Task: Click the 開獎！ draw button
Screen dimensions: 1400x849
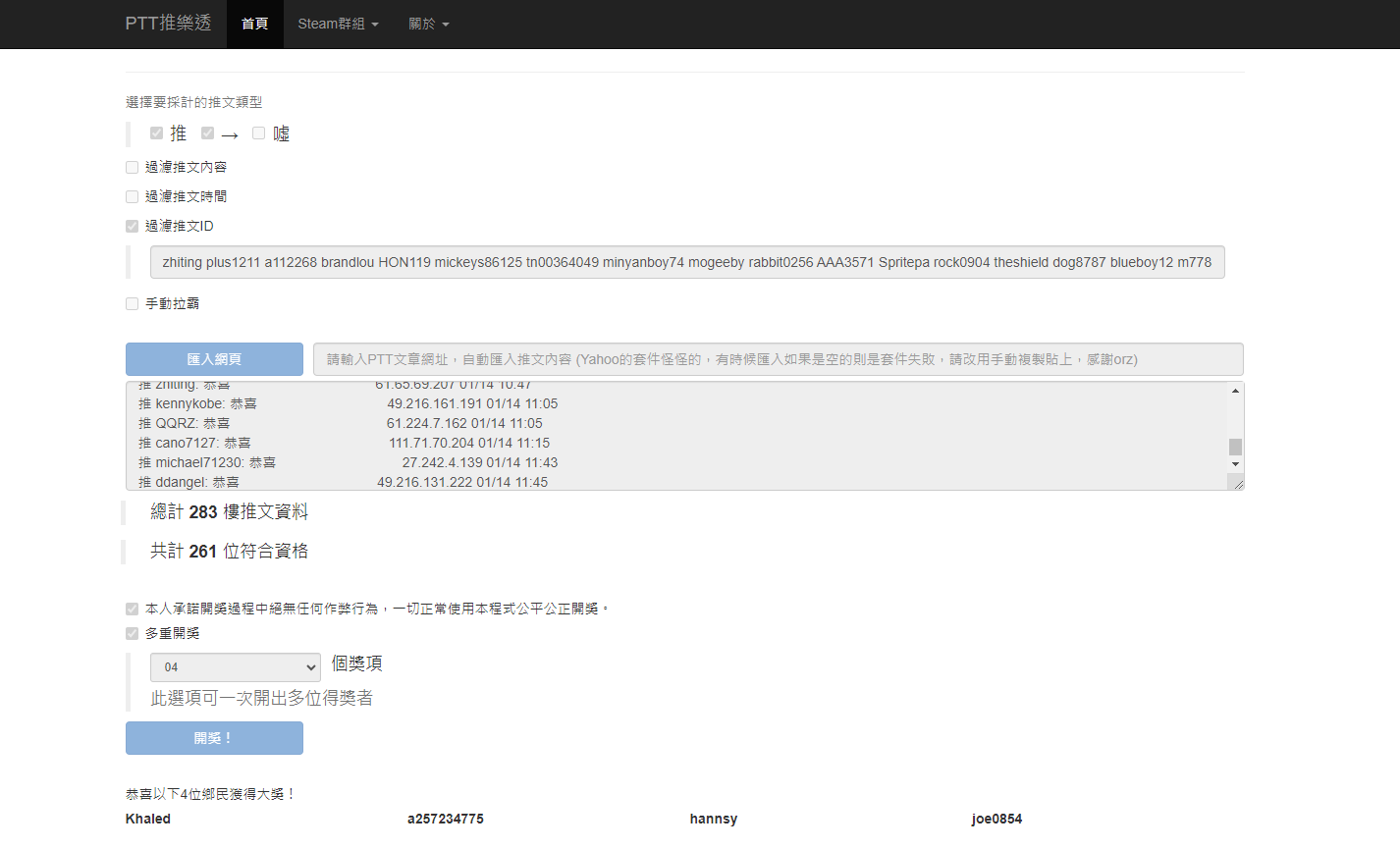Action: pos(214,738)
